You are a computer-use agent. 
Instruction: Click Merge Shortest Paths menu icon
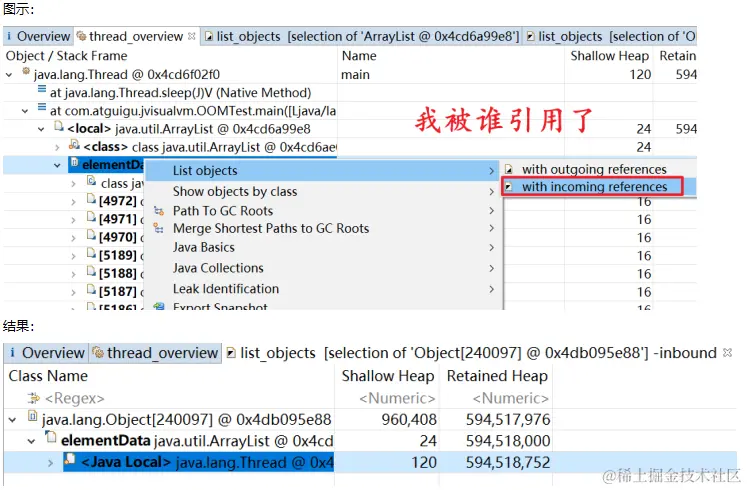pos(159,229)
